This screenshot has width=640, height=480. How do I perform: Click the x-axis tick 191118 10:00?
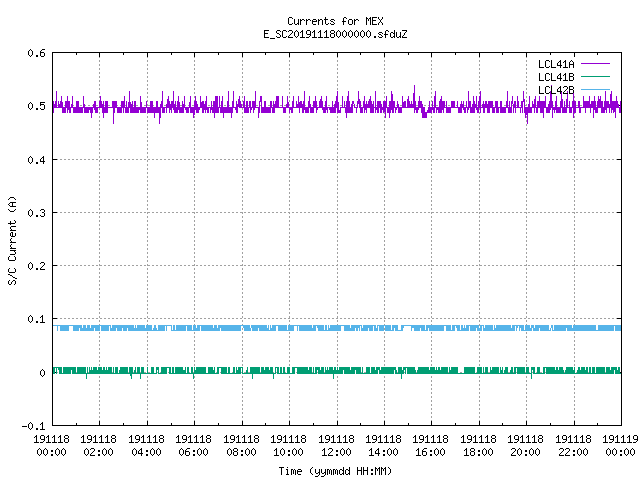[288, 446]
